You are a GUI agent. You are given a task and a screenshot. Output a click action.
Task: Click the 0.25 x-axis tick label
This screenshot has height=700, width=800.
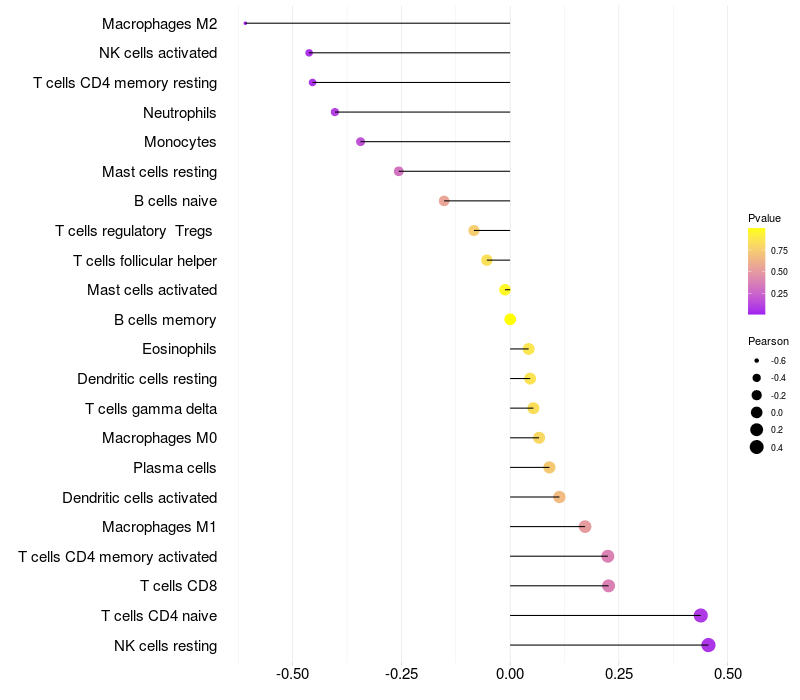[x=619, y=674]
